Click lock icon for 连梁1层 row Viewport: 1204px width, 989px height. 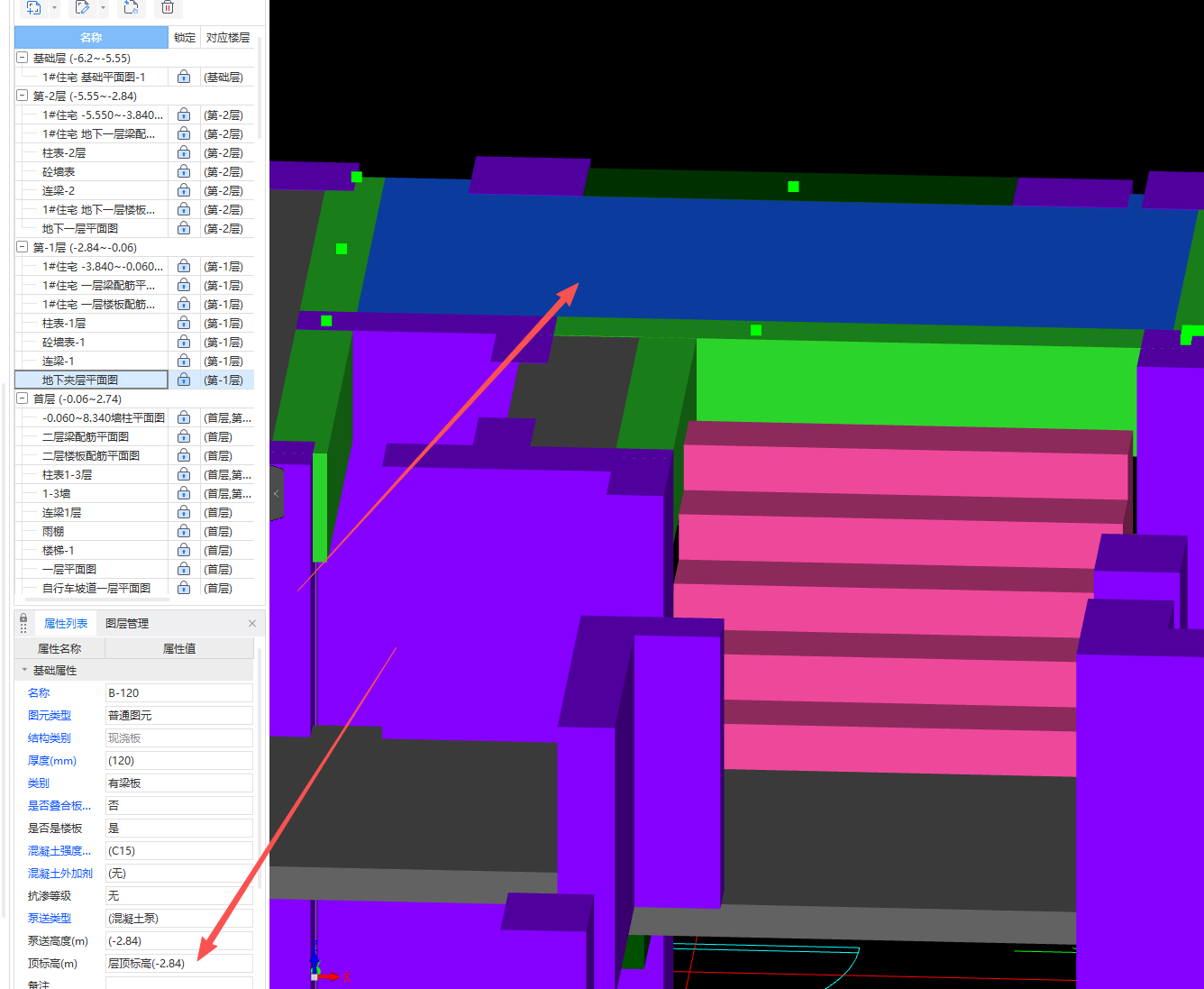(x=184, y=513)
